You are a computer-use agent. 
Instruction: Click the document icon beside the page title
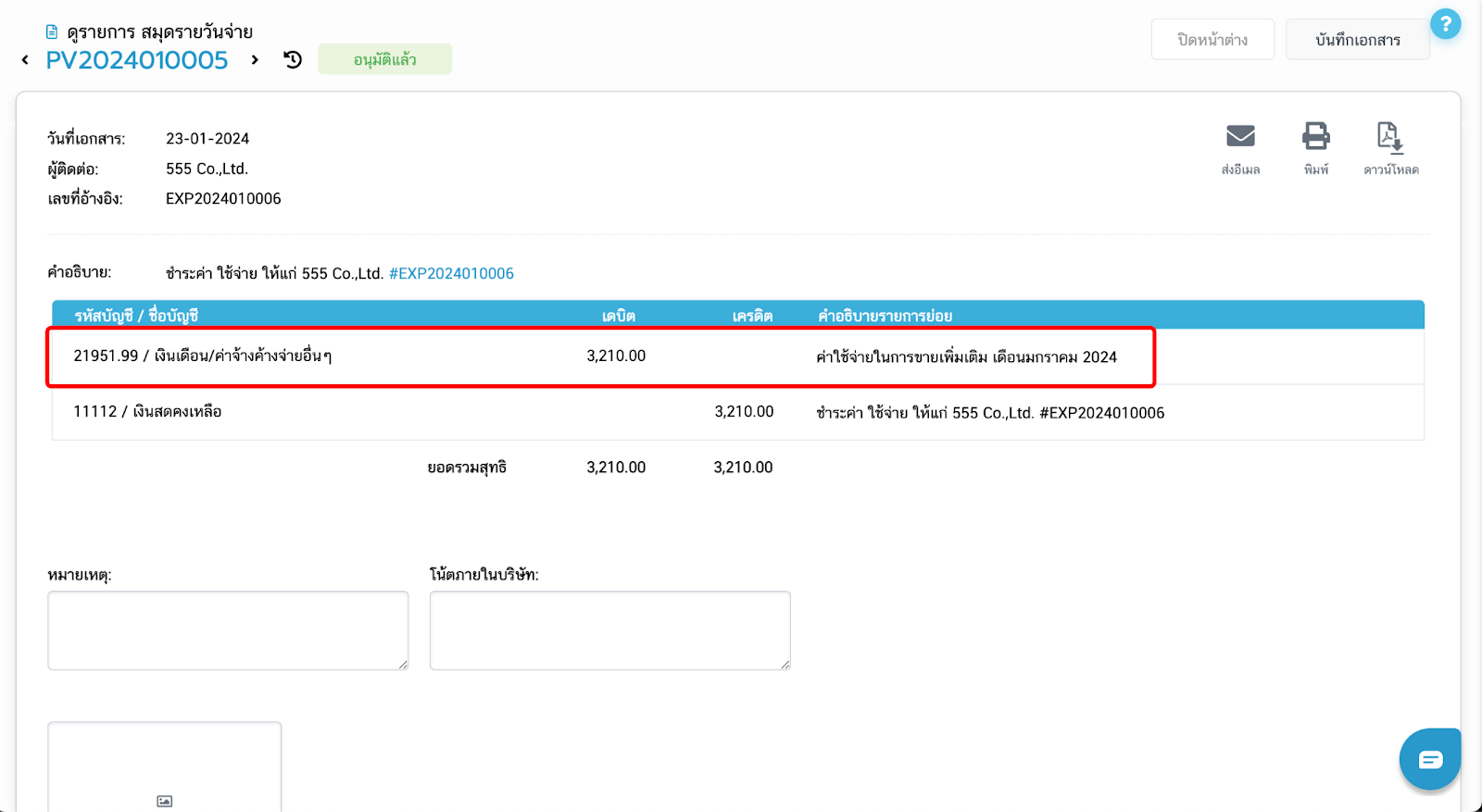click(x=52, y=32)
